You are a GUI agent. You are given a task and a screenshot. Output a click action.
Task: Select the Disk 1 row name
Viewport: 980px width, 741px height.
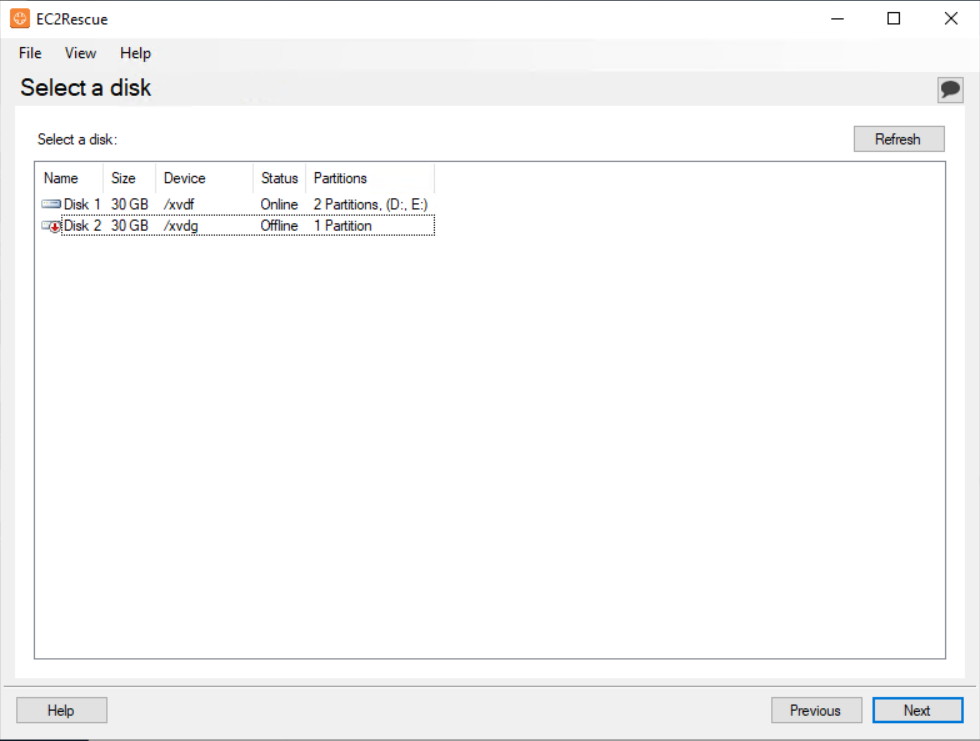(82, 204)
